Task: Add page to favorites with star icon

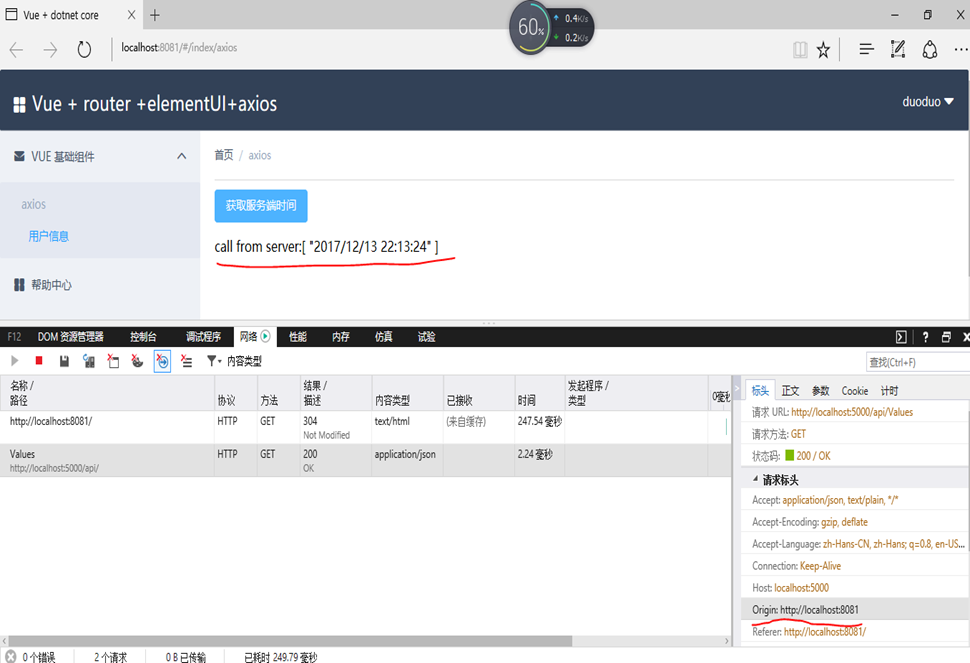Action: click(823, 49)
